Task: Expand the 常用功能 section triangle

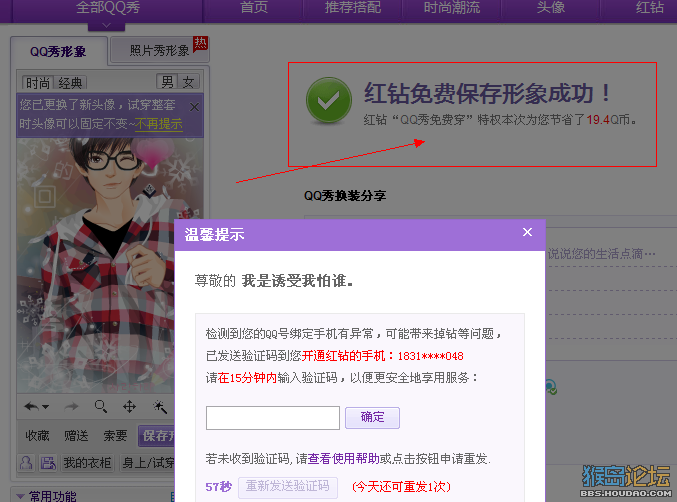Action: point(20,496)
